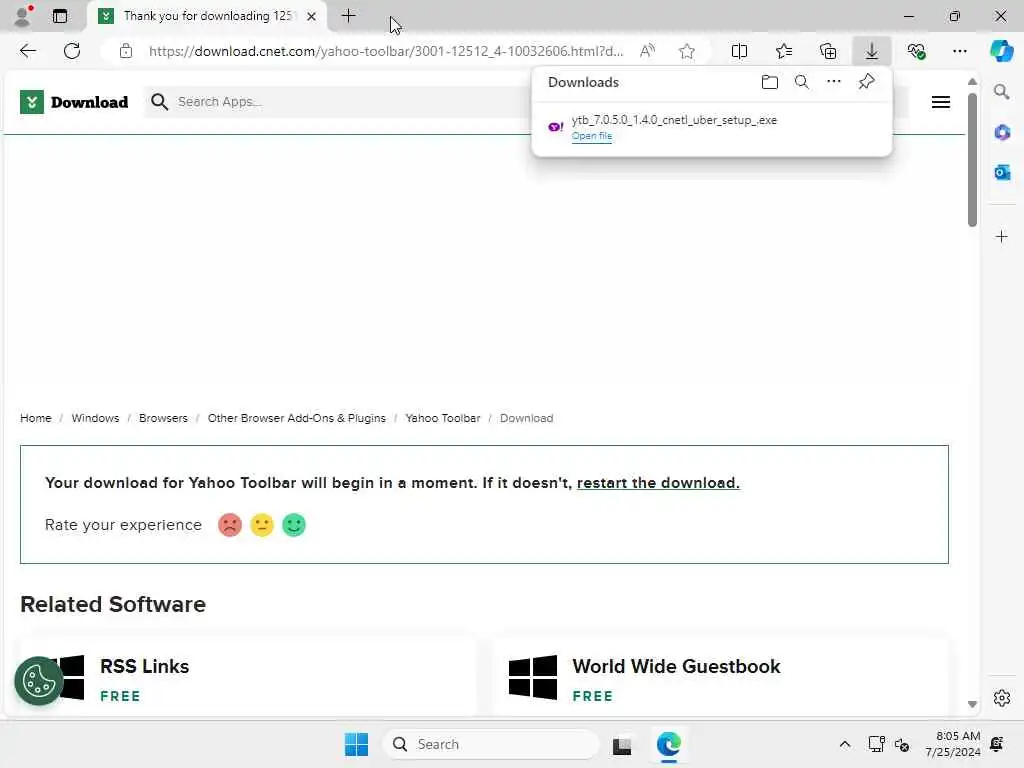Open the tab actions menu icon
The width and height of the screenshot is (1024, 768).
point(60,16)
